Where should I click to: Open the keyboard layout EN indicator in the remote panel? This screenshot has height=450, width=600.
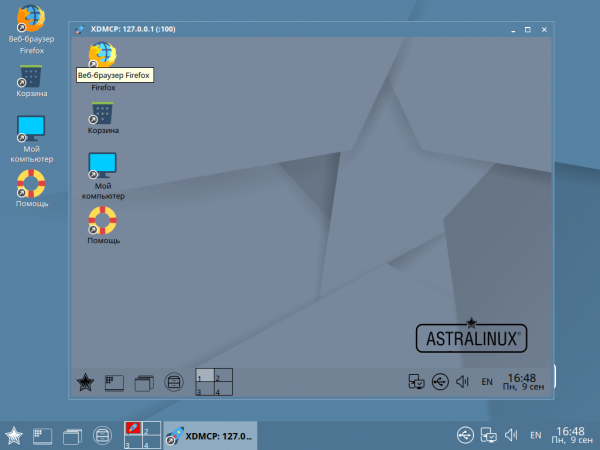pos(487,381)
